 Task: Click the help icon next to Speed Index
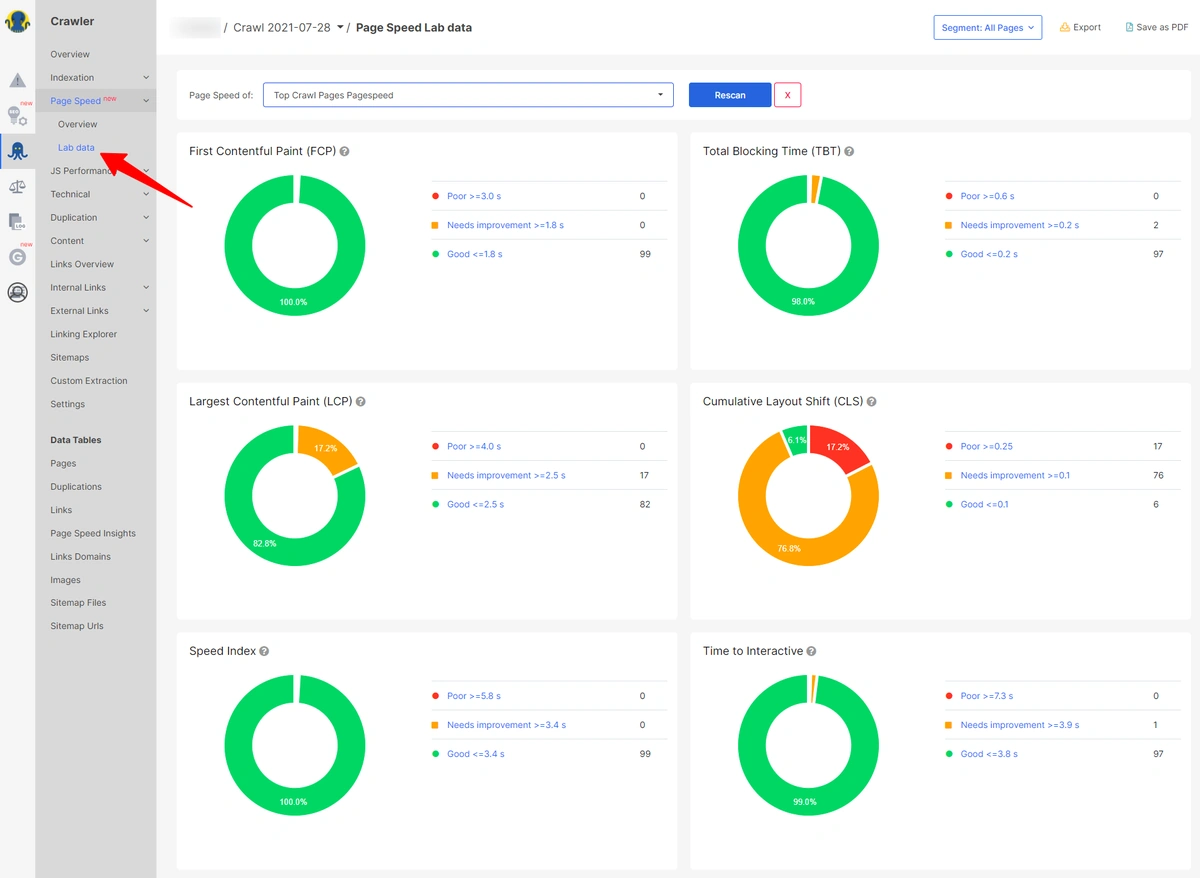(x=264, y=651)
